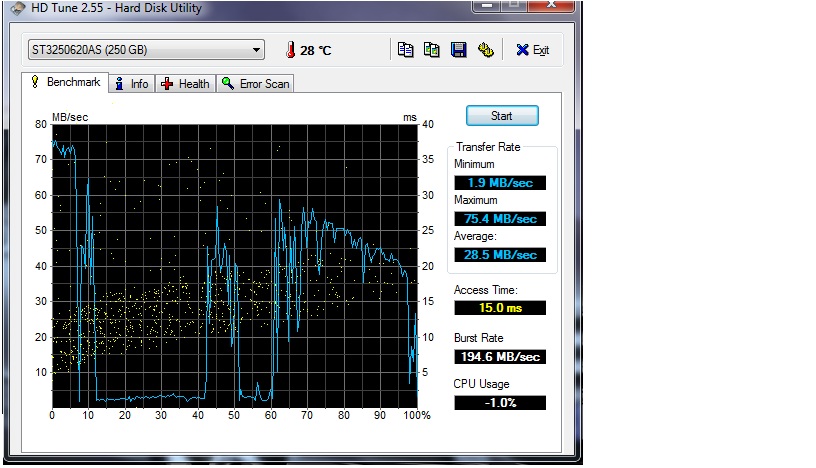Click the Burst Rate label
The image size is (816, 468).
(x=478, y=338)
